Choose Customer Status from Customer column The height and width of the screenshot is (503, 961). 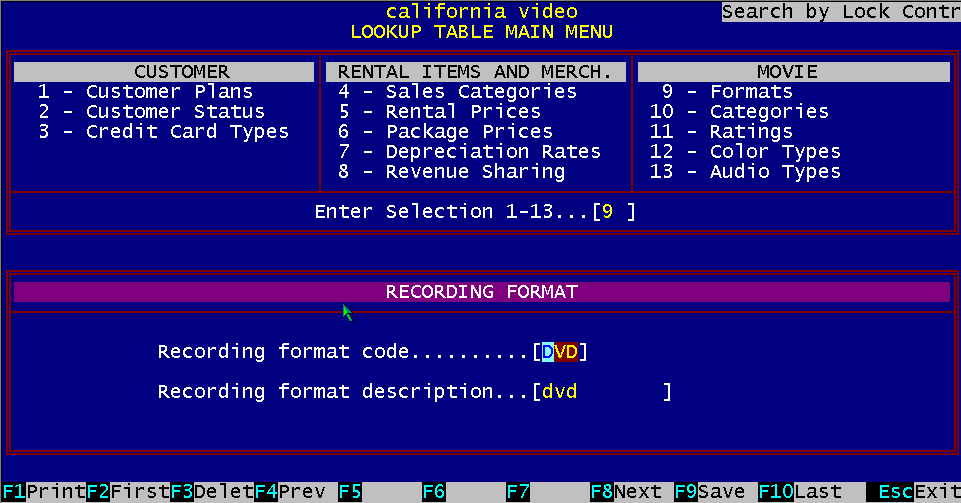click(x=151, y=112)
